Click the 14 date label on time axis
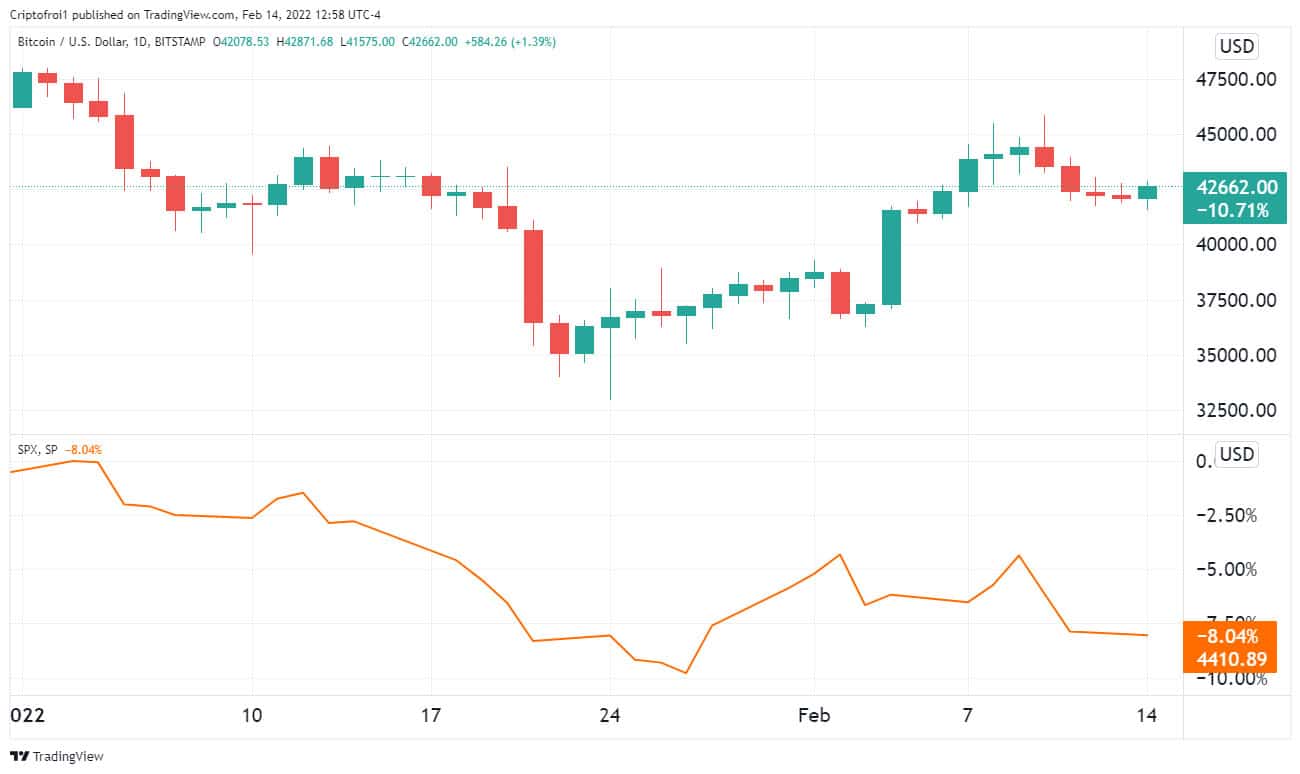 pos(1146,716)
